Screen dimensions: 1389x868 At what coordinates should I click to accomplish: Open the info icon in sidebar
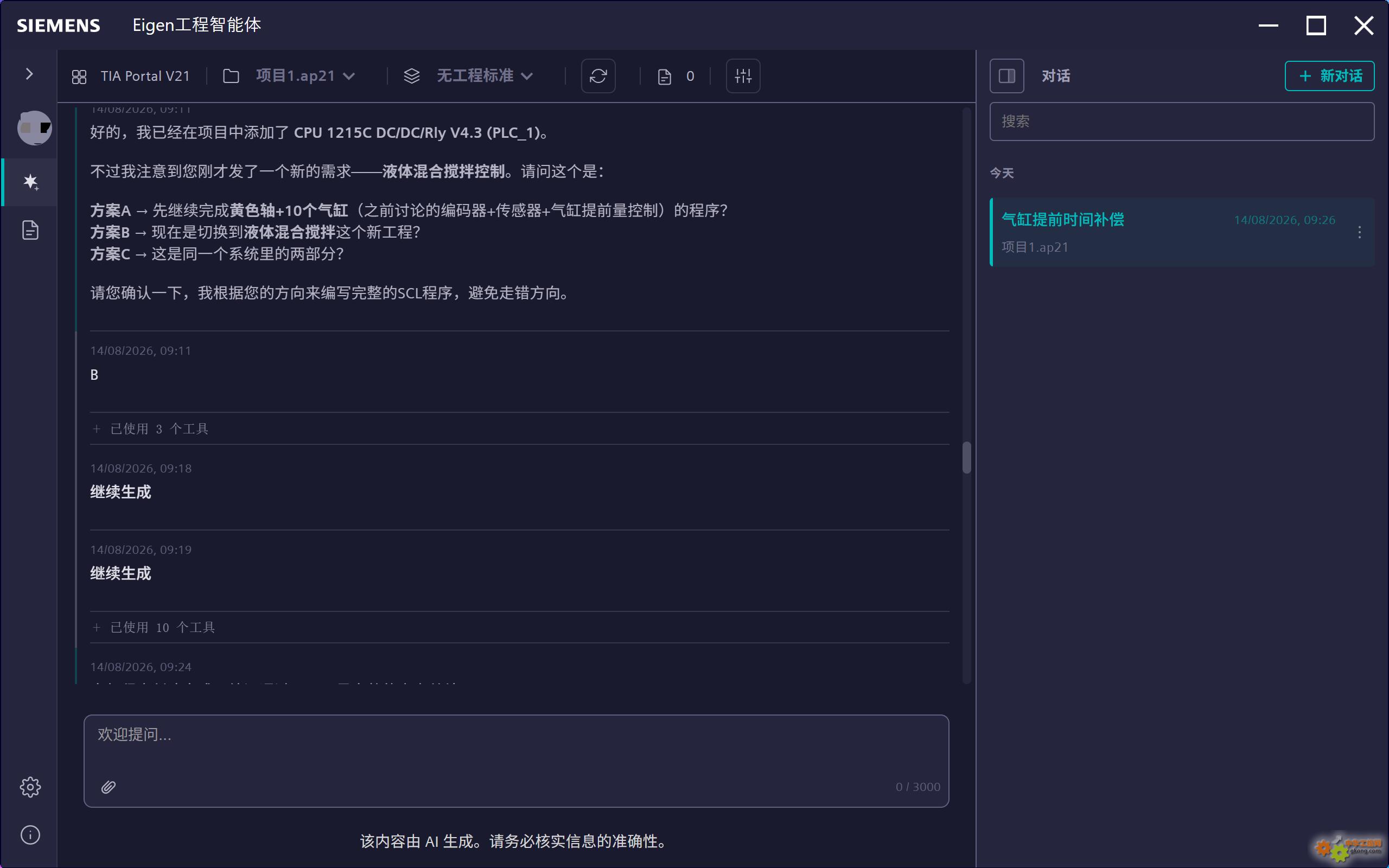click(30, 835)
